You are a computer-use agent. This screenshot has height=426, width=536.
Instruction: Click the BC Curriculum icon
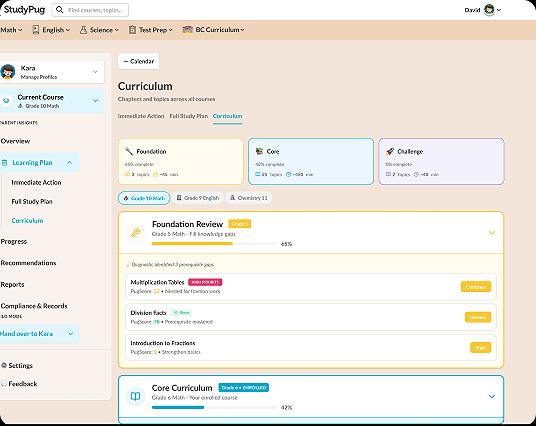(187, 30)
